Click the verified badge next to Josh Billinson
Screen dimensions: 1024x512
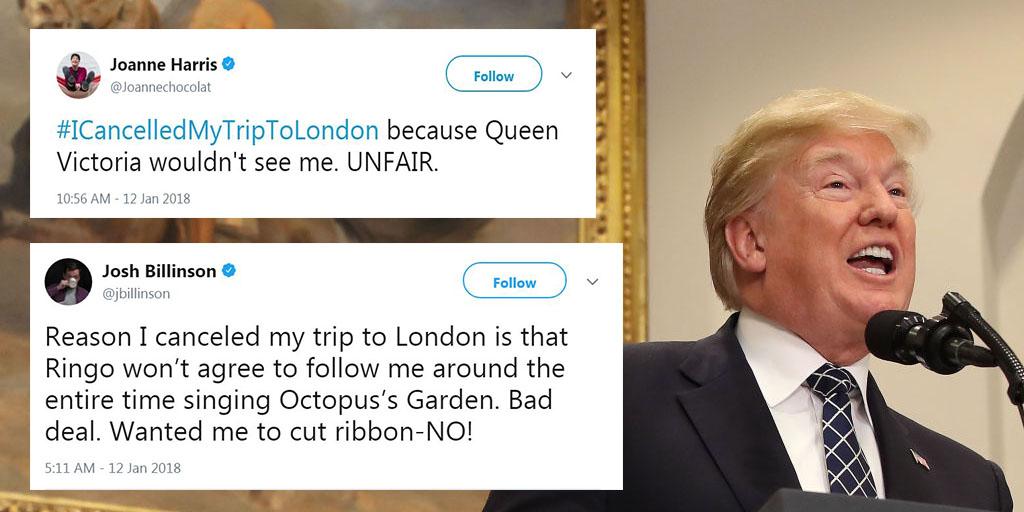click(x=229, y=270)
